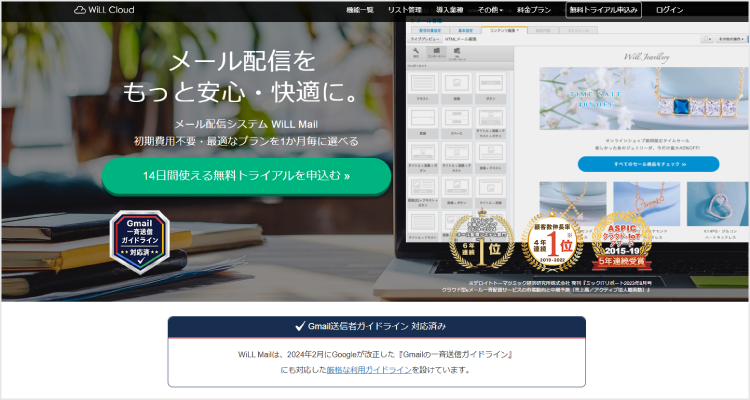The height and width of the screenshot is (400, 750).
Task: Click the 6年連続1位 gold award medal
Action: (x=482, y=241)
